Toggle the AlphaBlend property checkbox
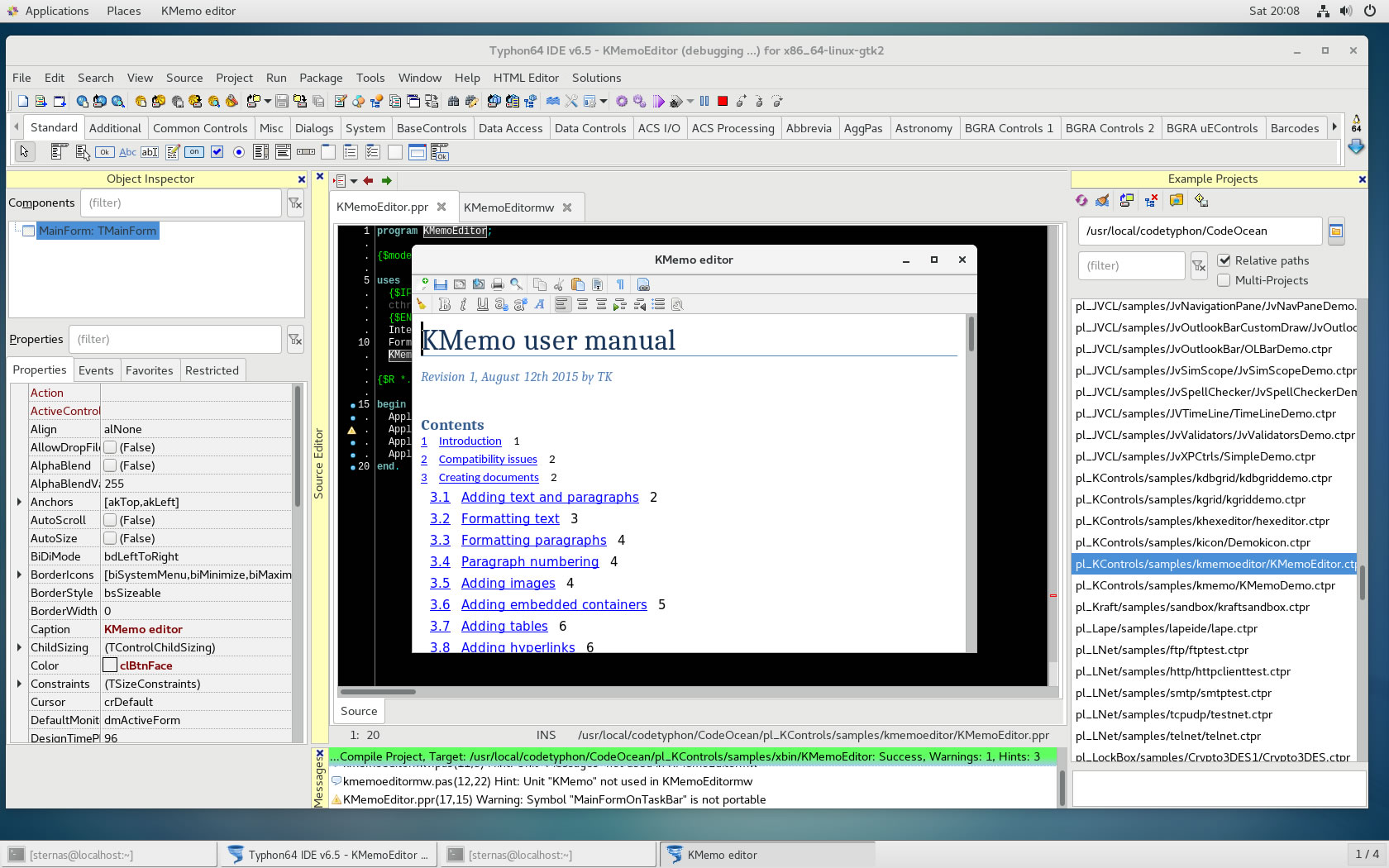The height and width of the screenshot is (868, 1389). (x=110, y=465)
